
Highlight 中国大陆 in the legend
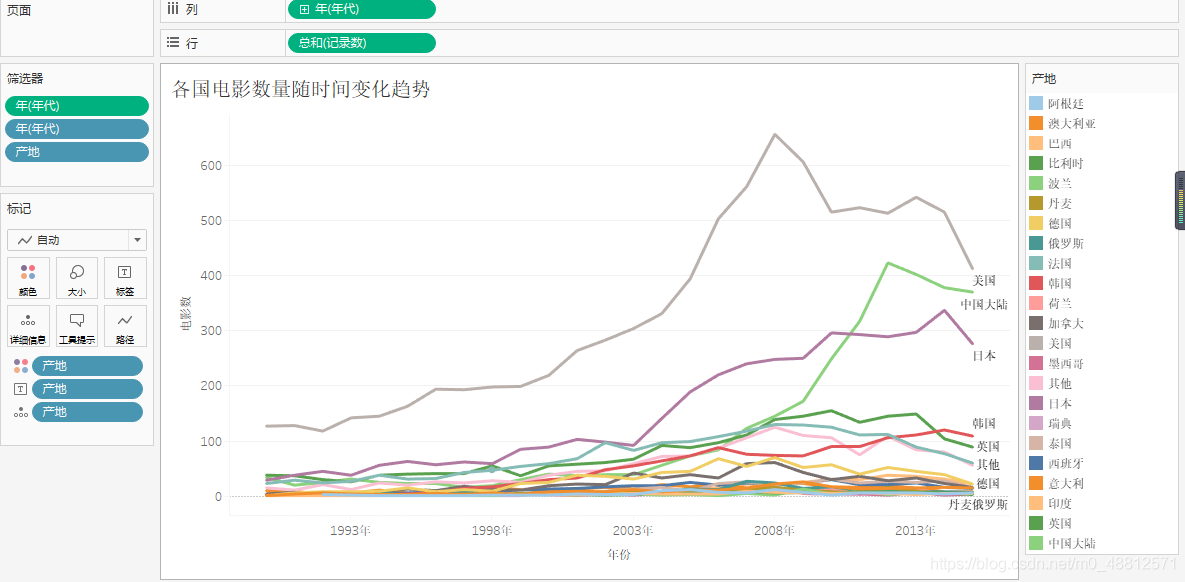click(x=1071, y=543)
